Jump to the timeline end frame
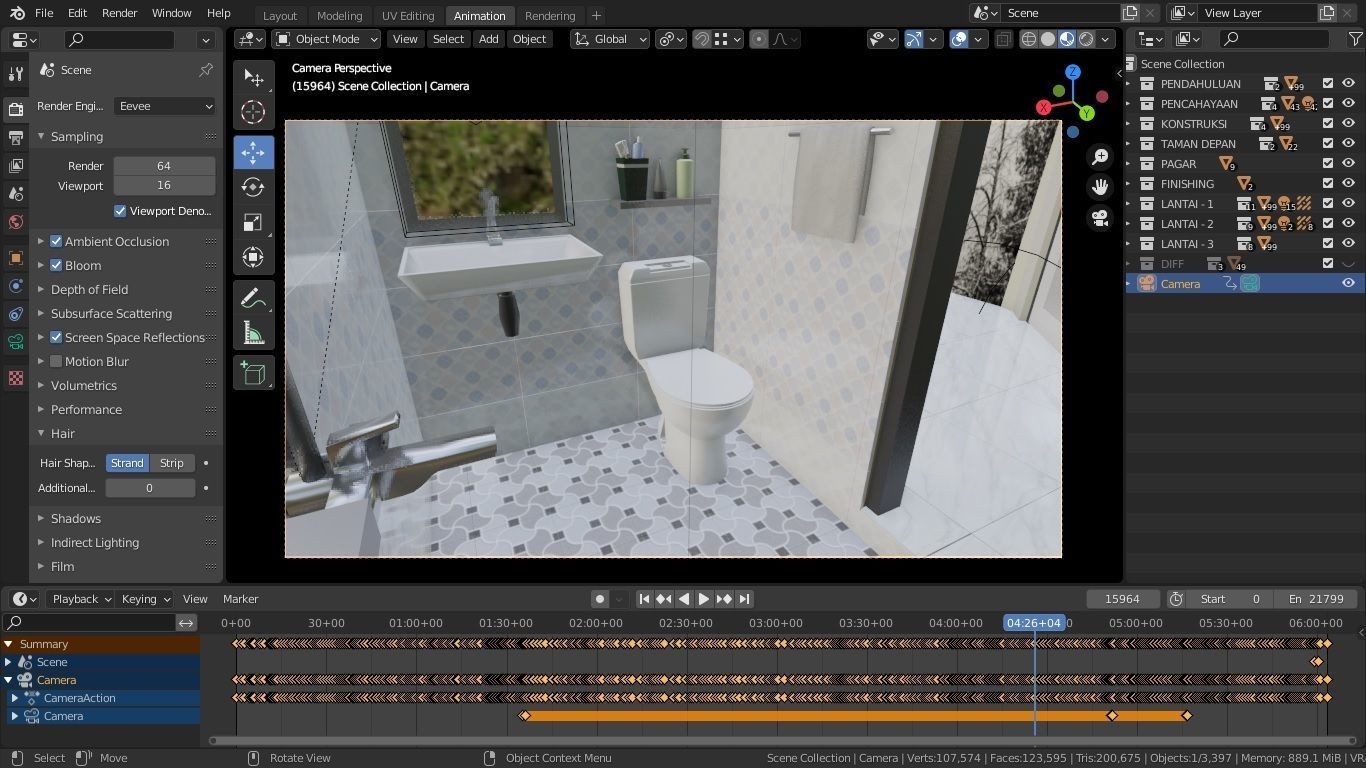 [x=744, y=599]
